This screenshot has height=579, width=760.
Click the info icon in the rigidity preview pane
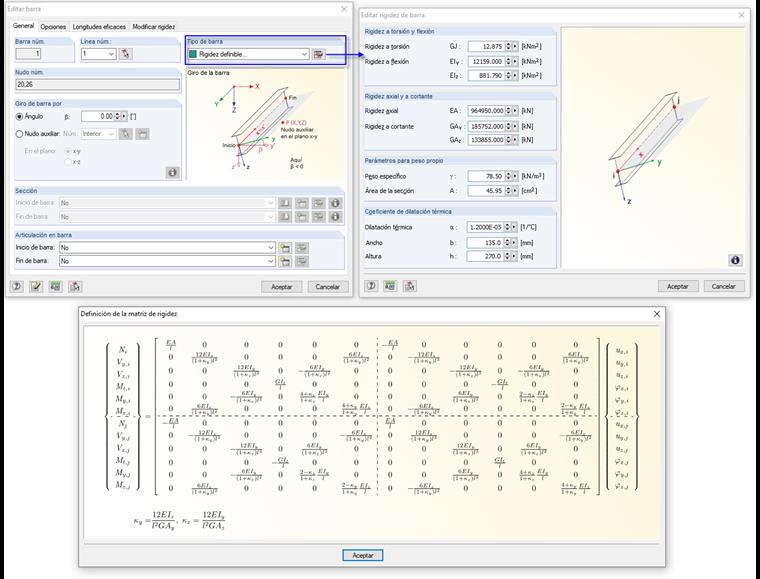tap(735, 260)
